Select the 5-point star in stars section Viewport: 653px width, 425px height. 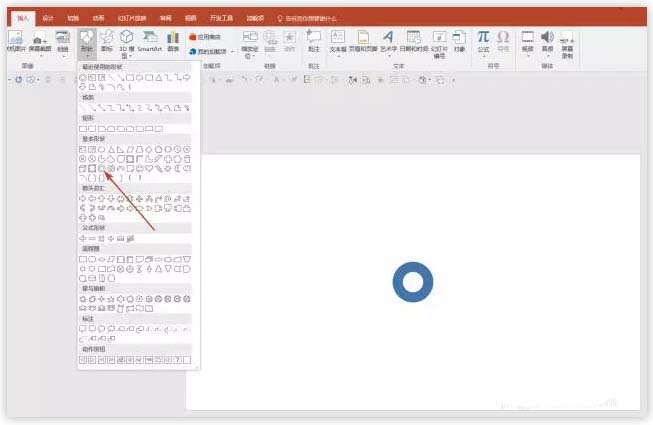(111, 299)
